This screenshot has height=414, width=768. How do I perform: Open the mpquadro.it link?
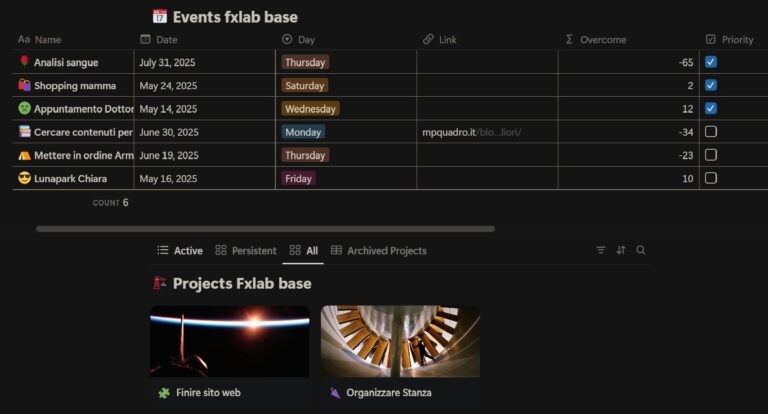472,132
